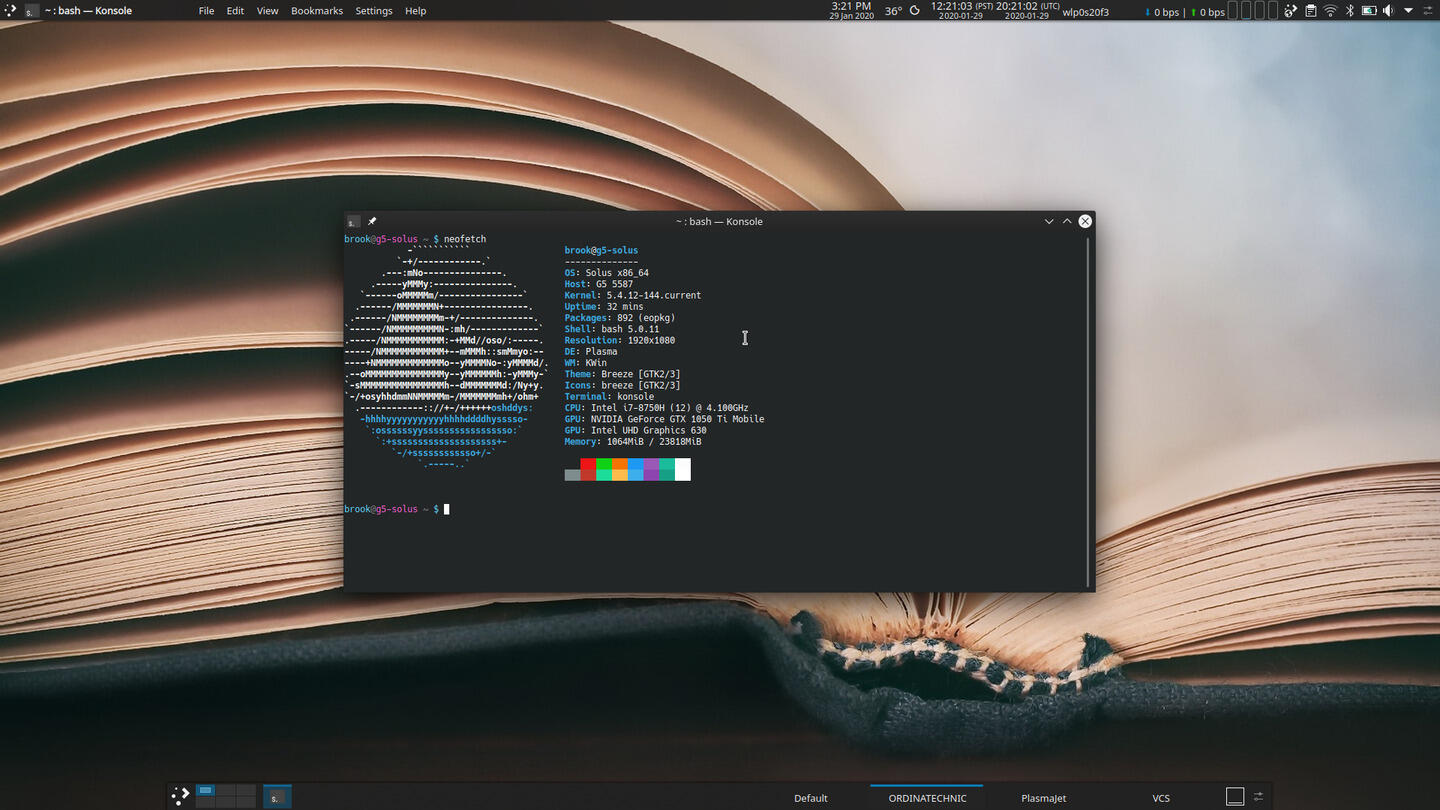The width and height of the screenshot is (1440, 810).
Task: Open the application launcher in the bottom panel
Action: (x=180, y=796)
